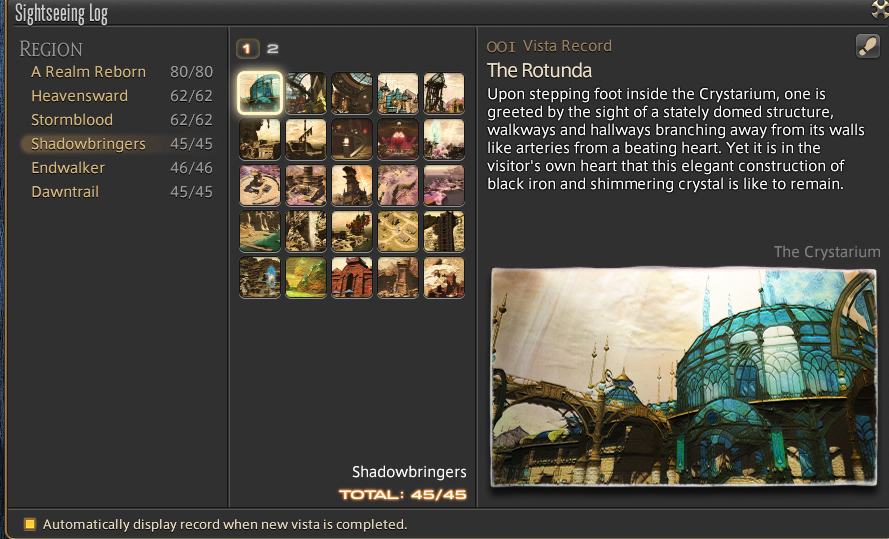Click the Rotunda description paragraph
The image size is (889, 539).
676,139
